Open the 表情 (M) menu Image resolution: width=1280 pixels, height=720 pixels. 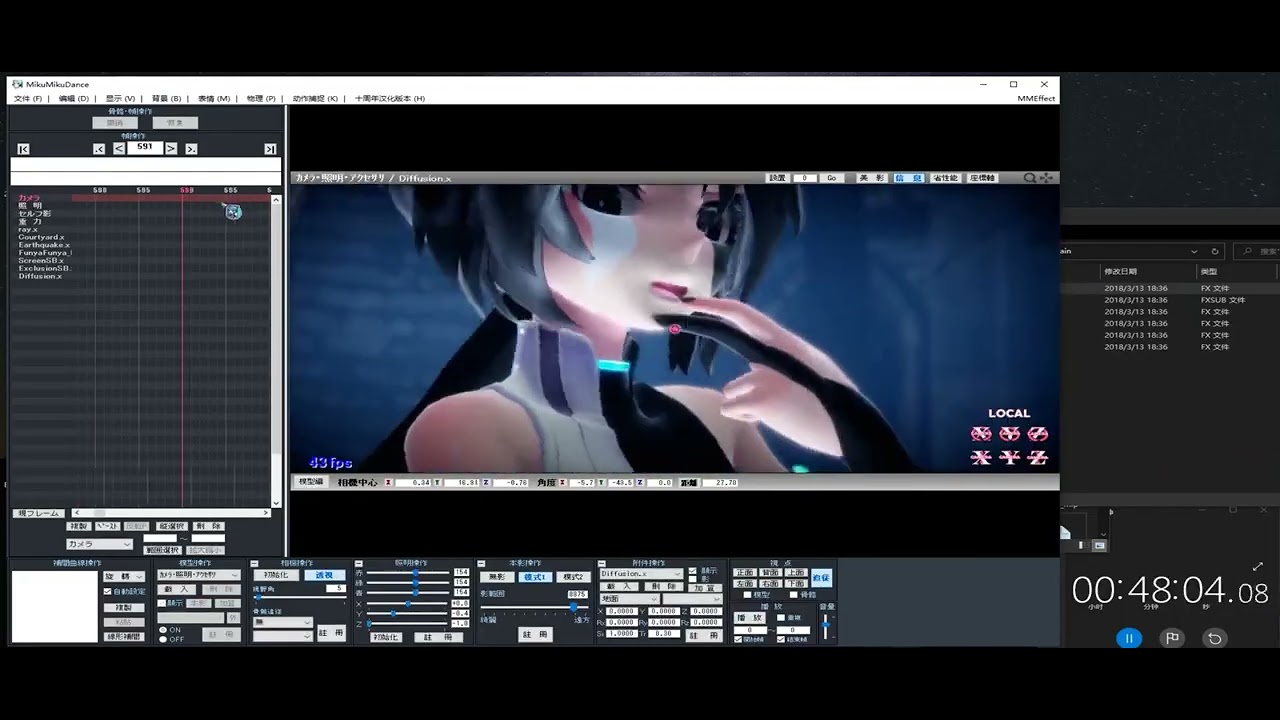(214, 99)
